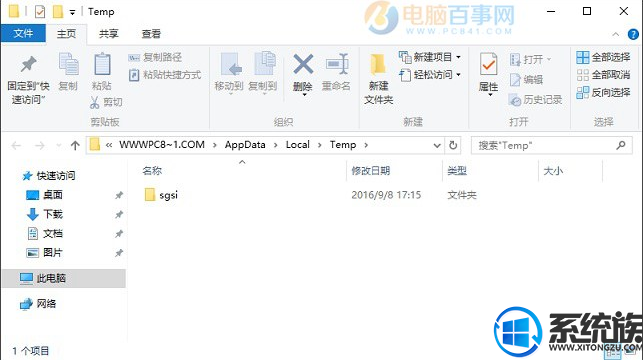Click the Cut (剪切) scissors icon
Image resolution: width=643 pixels, height=360 pixels.
[x=95, y=102]
